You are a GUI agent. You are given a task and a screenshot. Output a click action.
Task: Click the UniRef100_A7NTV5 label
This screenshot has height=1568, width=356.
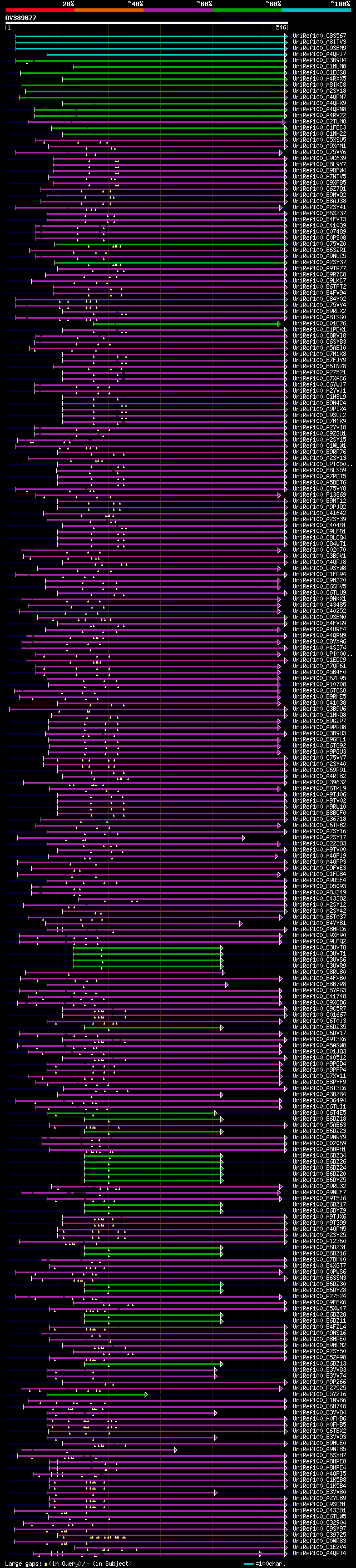319,176
